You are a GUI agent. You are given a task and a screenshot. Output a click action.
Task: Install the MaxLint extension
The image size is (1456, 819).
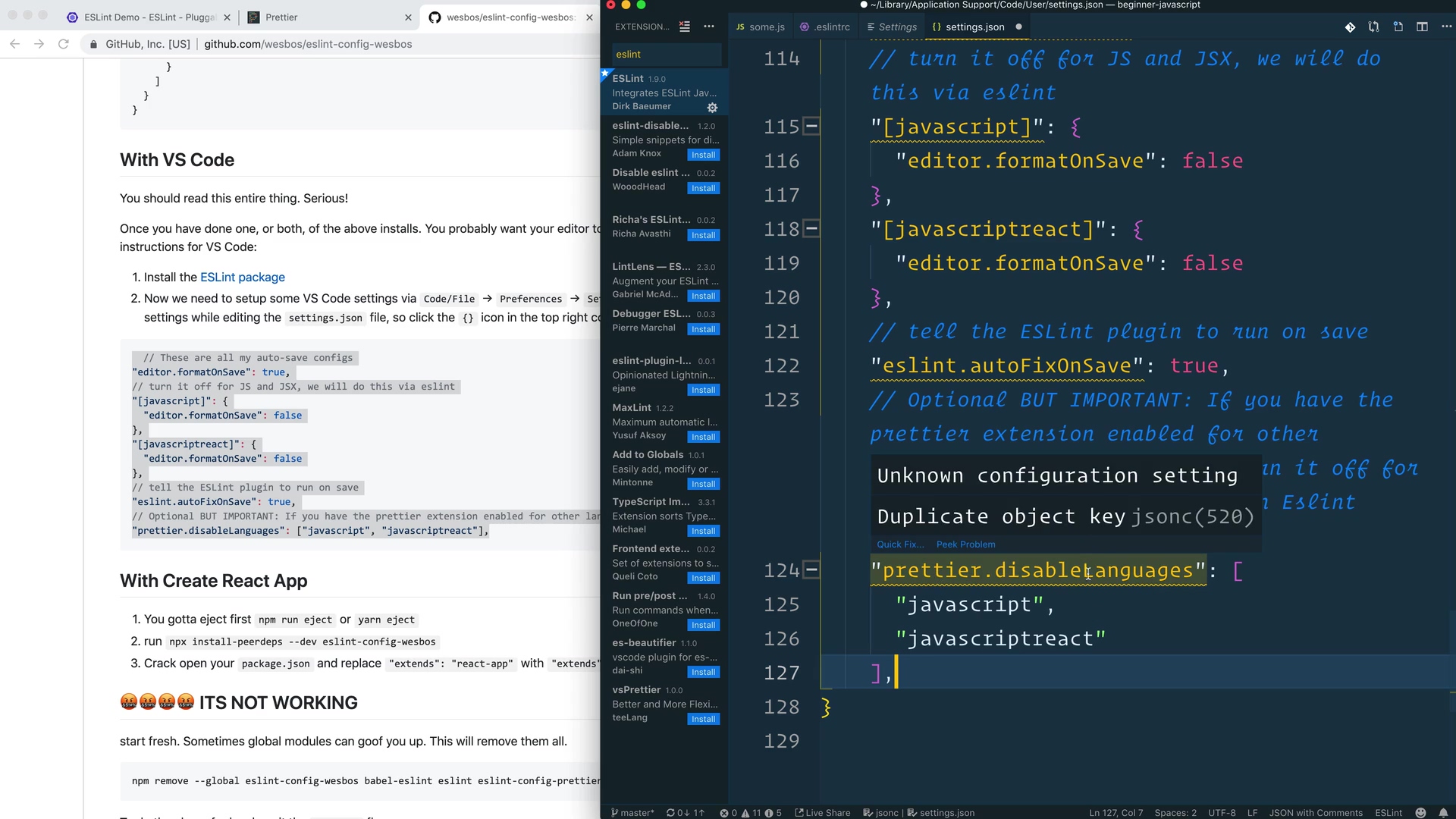click(703, 437)
